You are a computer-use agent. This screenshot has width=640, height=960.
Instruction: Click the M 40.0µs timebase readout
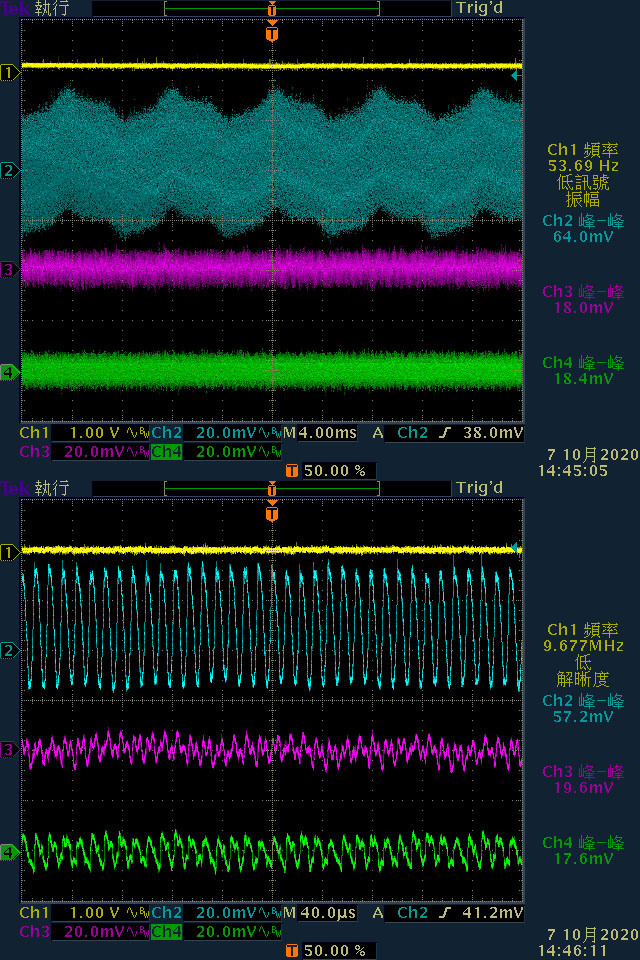pyautogui.click(x=320, y=913)
